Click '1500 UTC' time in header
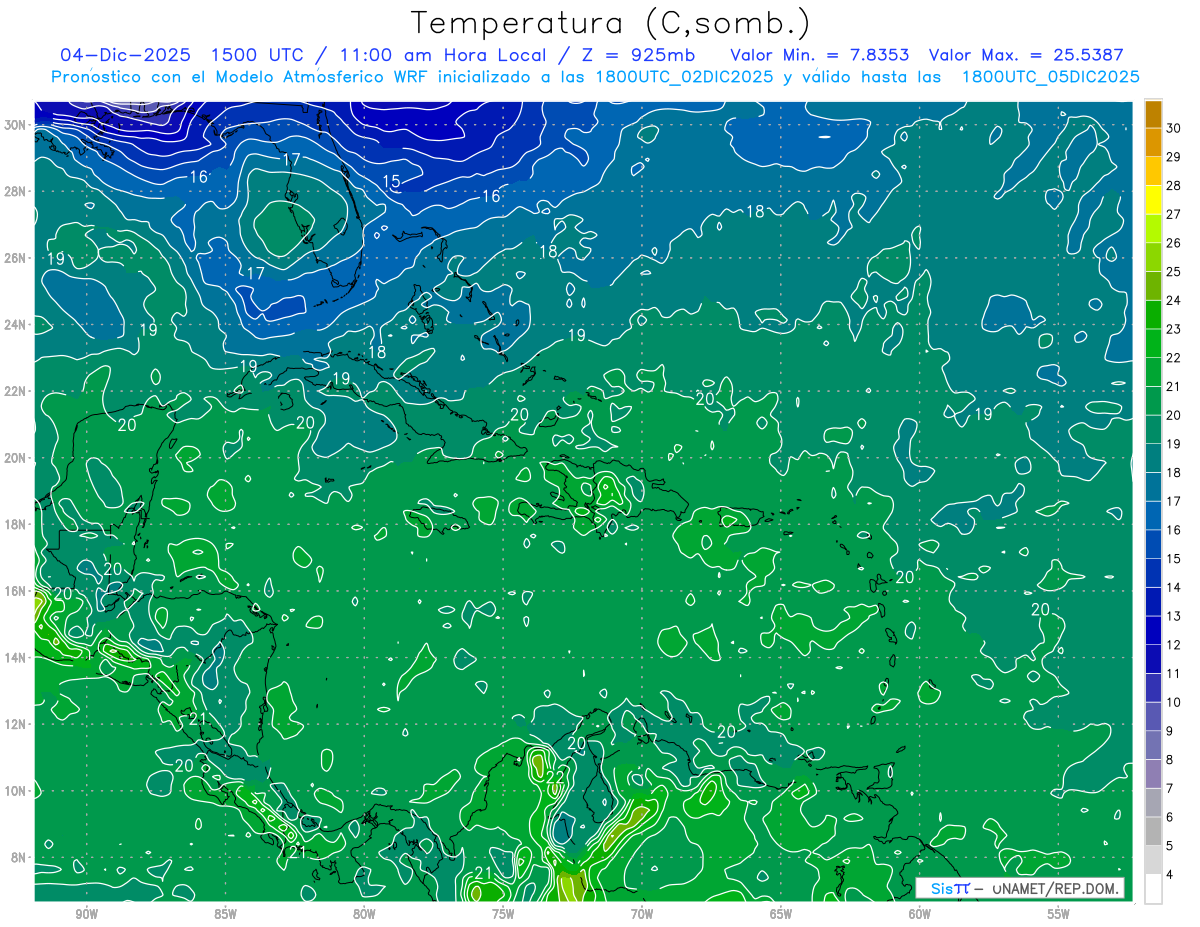The width and height of the screenshot is (1200, 927). pyautogui.click(x=258, y=54)
